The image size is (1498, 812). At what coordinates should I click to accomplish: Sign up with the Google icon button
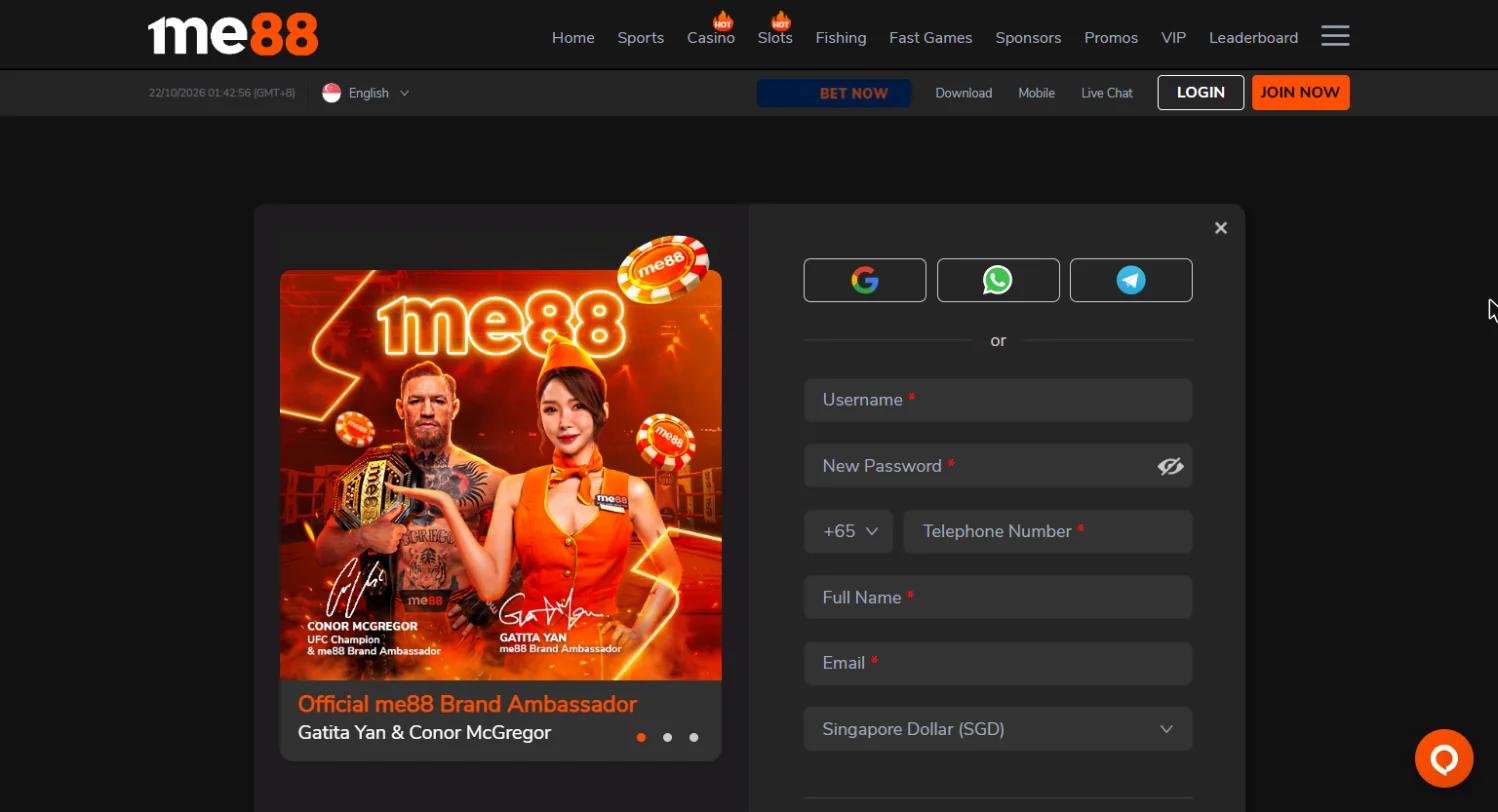[x=865, y=280]
